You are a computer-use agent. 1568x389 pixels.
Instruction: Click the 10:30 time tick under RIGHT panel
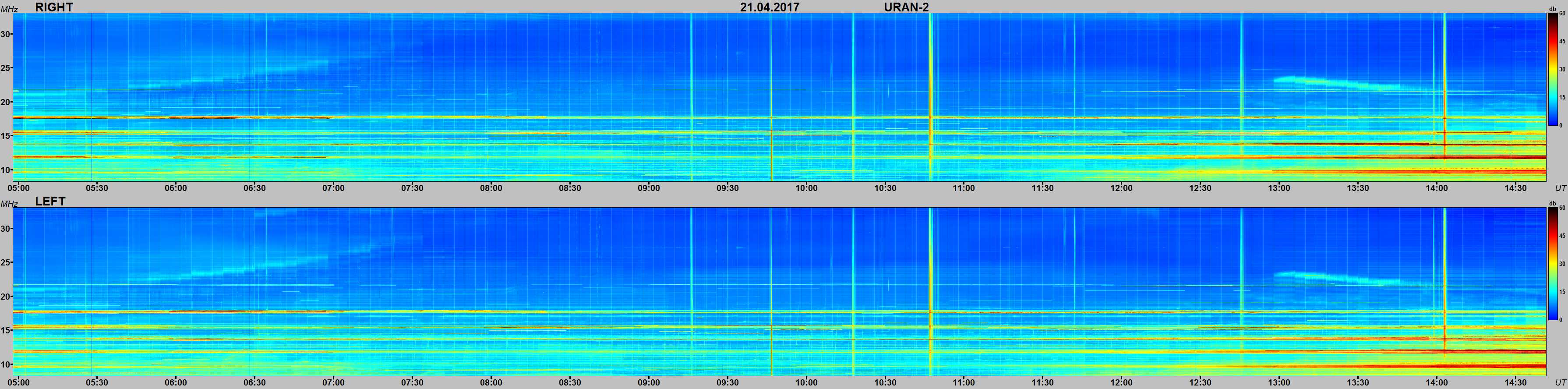tap(885, 188)
